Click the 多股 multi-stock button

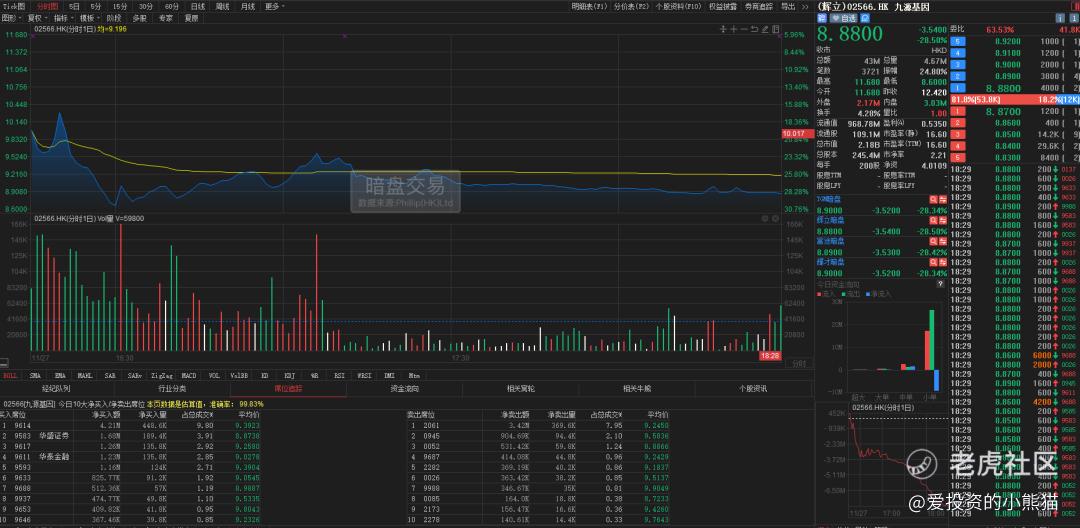140,17
